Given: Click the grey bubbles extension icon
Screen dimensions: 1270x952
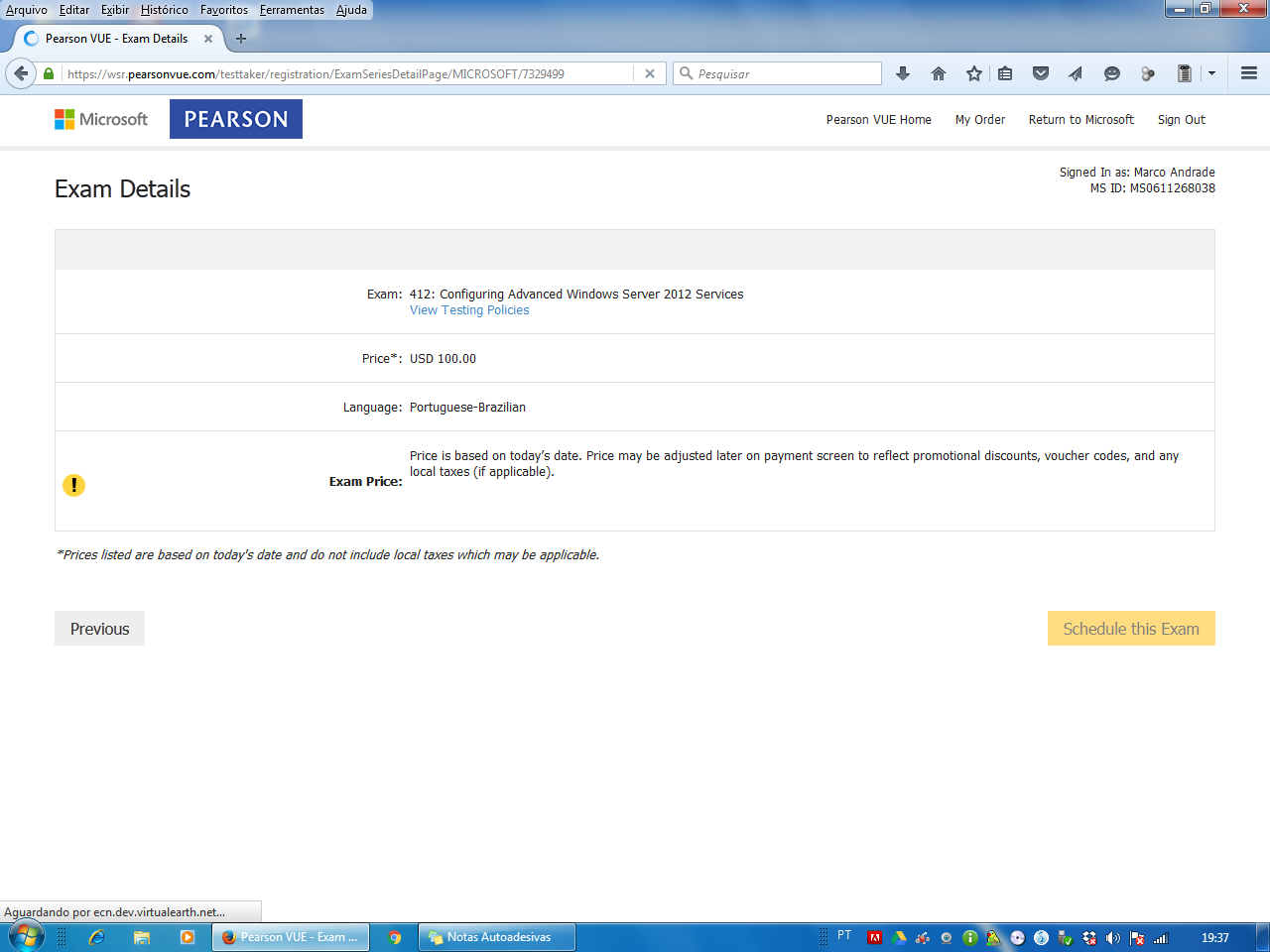Looking at the screenshot, I should (x=1148, y=73).
